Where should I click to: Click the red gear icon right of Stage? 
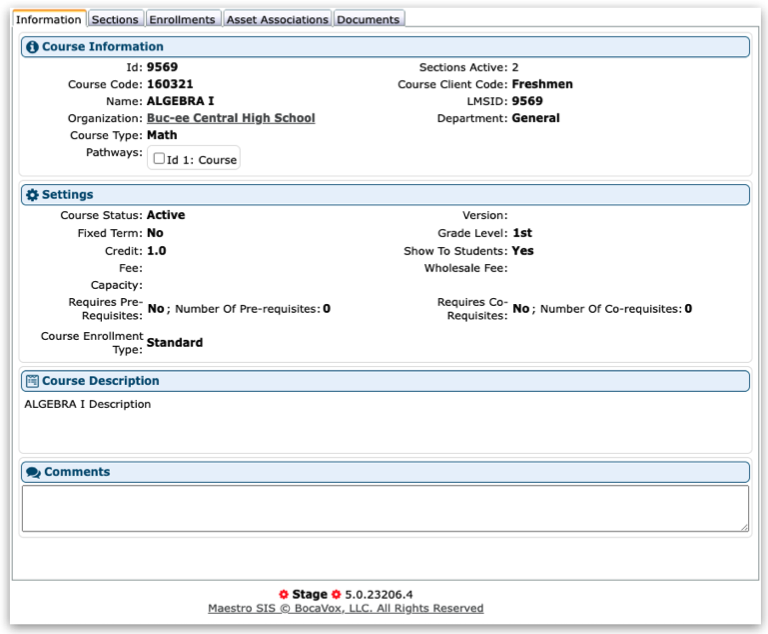pyautogui.click(x=336, y=594)
